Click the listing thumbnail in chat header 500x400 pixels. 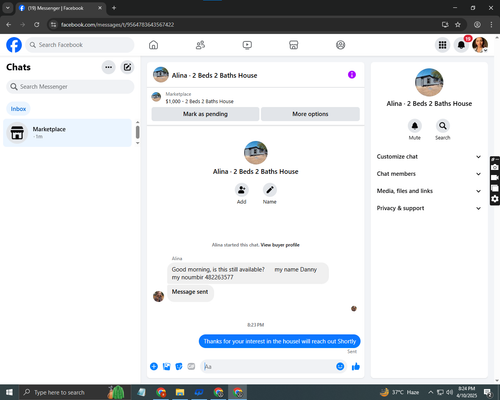(x=161, y=75)
